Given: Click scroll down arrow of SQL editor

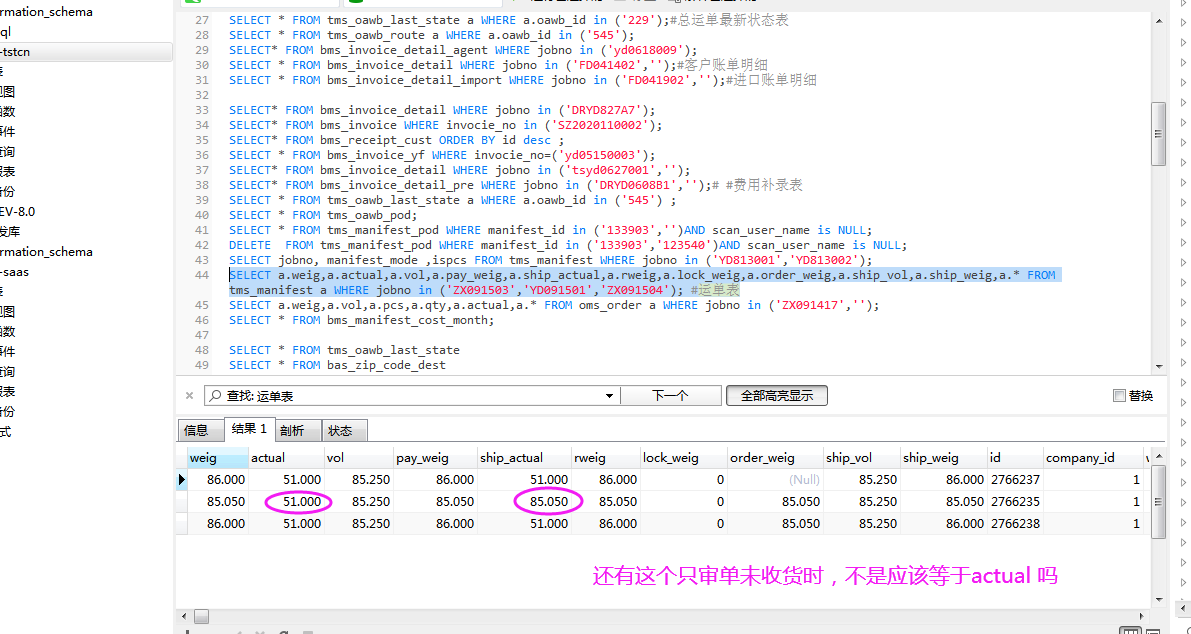Looking at the screenshot, I should (1158, 366).
